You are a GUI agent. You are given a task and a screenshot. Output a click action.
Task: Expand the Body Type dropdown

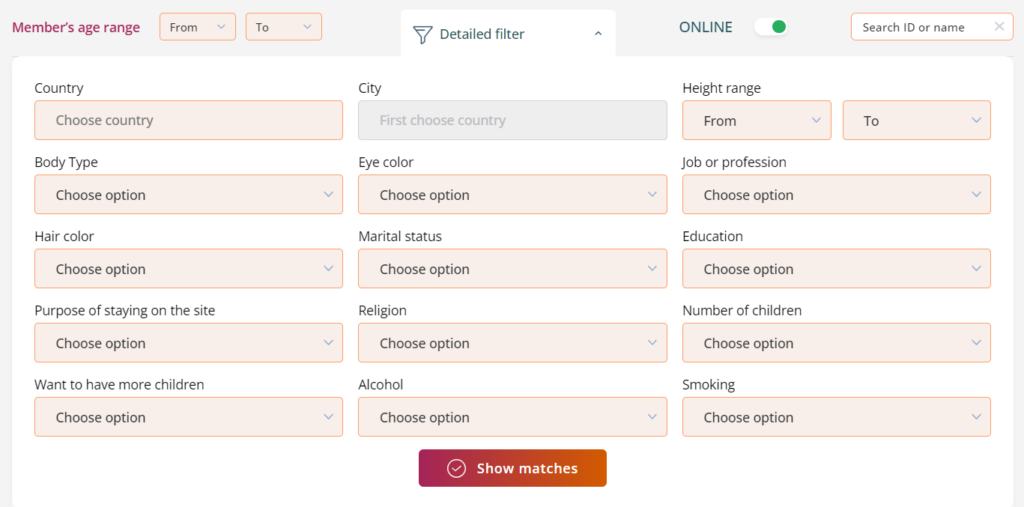pyautogui.click(x=188, y=195)
